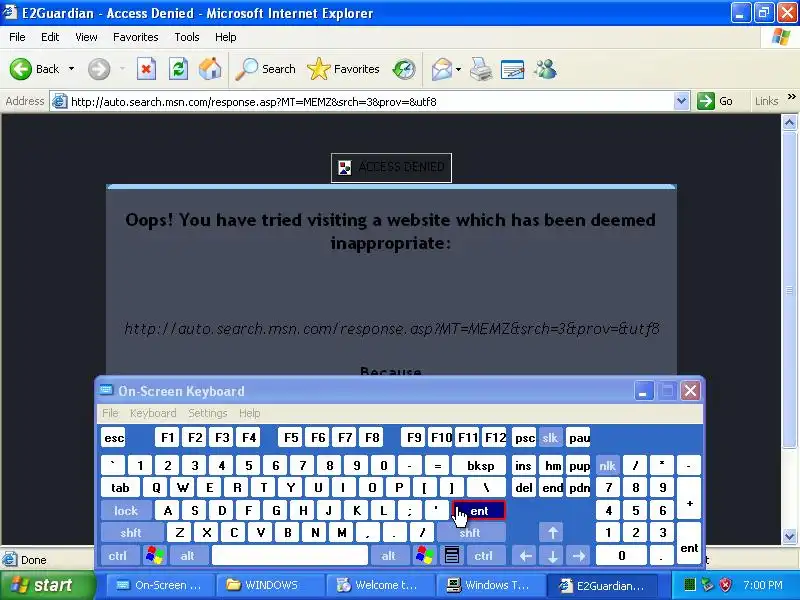Open the Internet Explorer Help menu
The image size is (800, 600).
pos(226,37)
